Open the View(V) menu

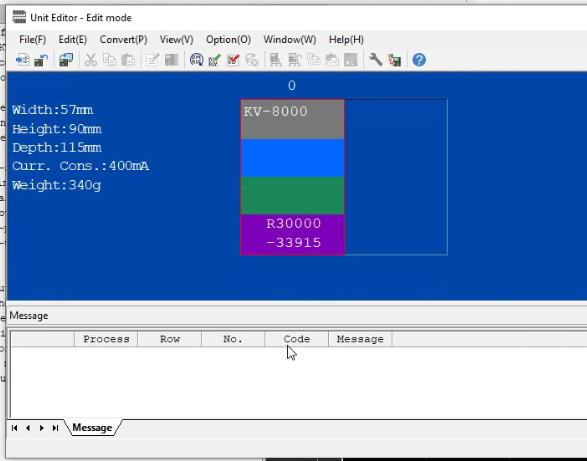click(176, 40)
